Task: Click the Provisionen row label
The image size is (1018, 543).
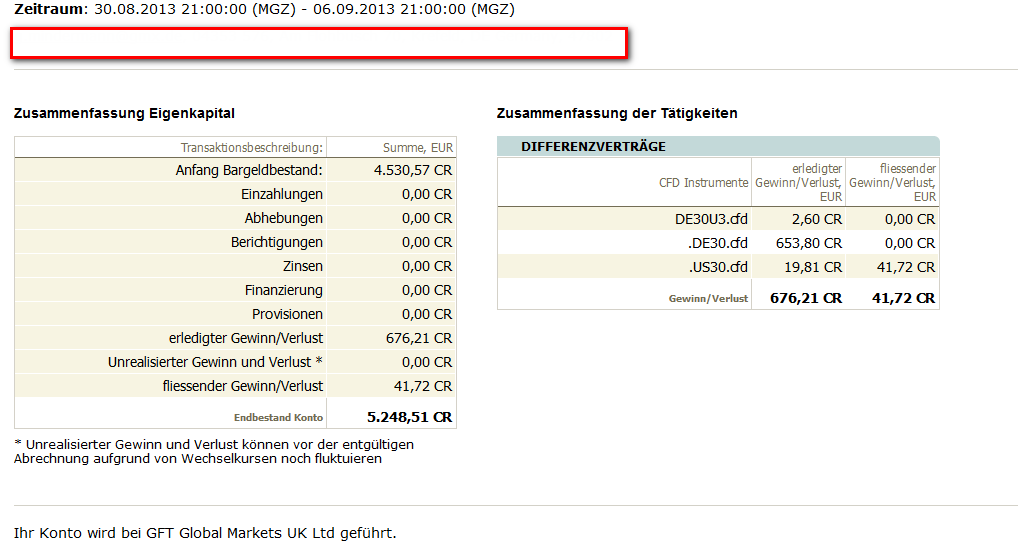Action: pyautogui.click(x=287, y=314)
